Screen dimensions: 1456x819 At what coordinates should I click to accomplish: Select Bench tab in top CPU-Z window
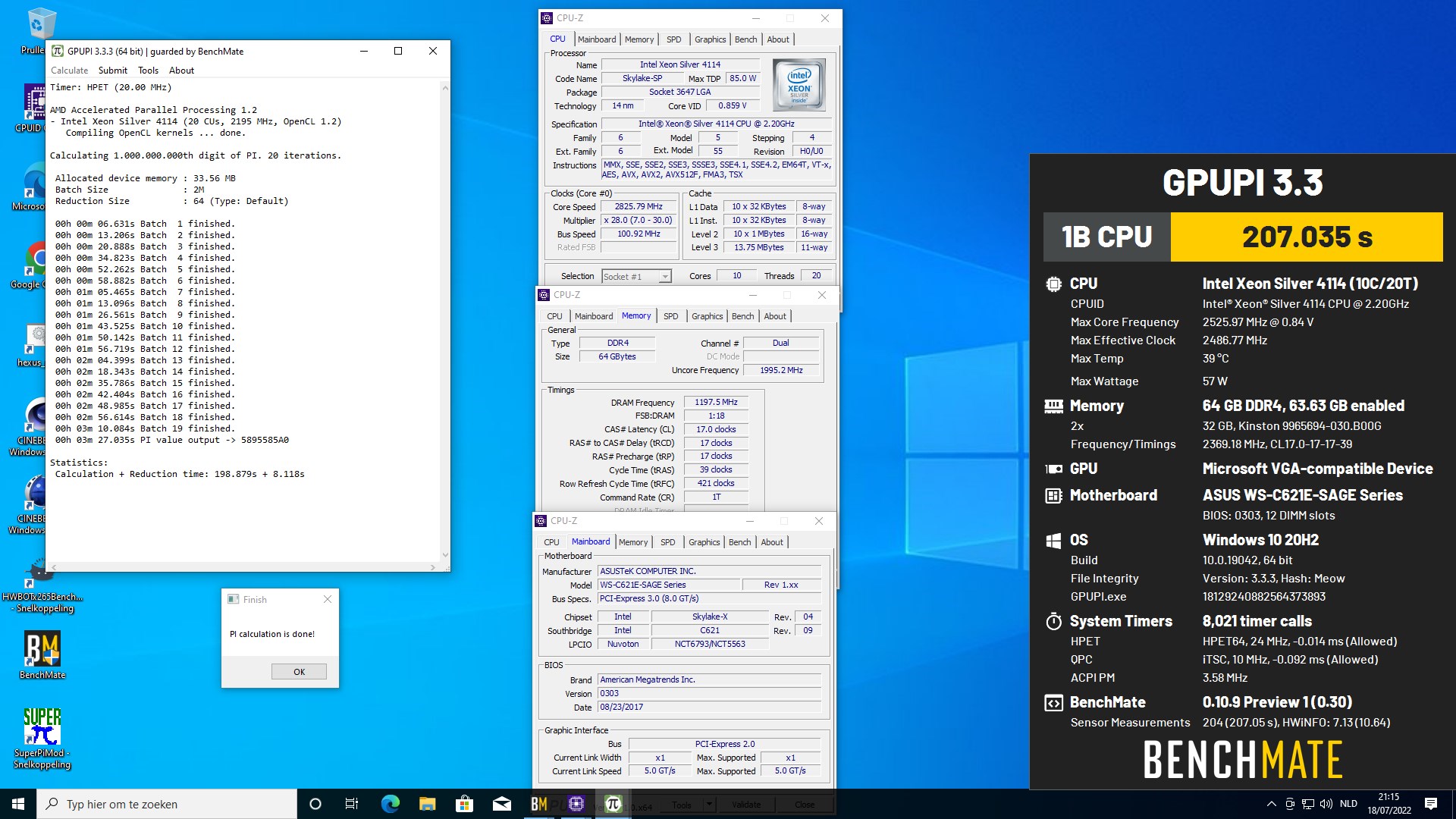745,39
